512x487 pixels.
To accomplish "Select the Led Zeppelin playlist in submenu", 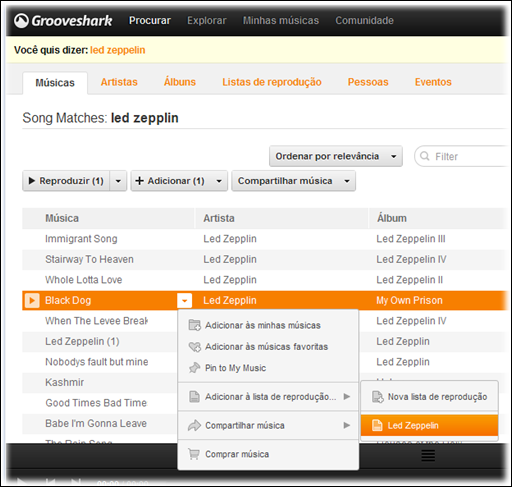I will 430,425.
